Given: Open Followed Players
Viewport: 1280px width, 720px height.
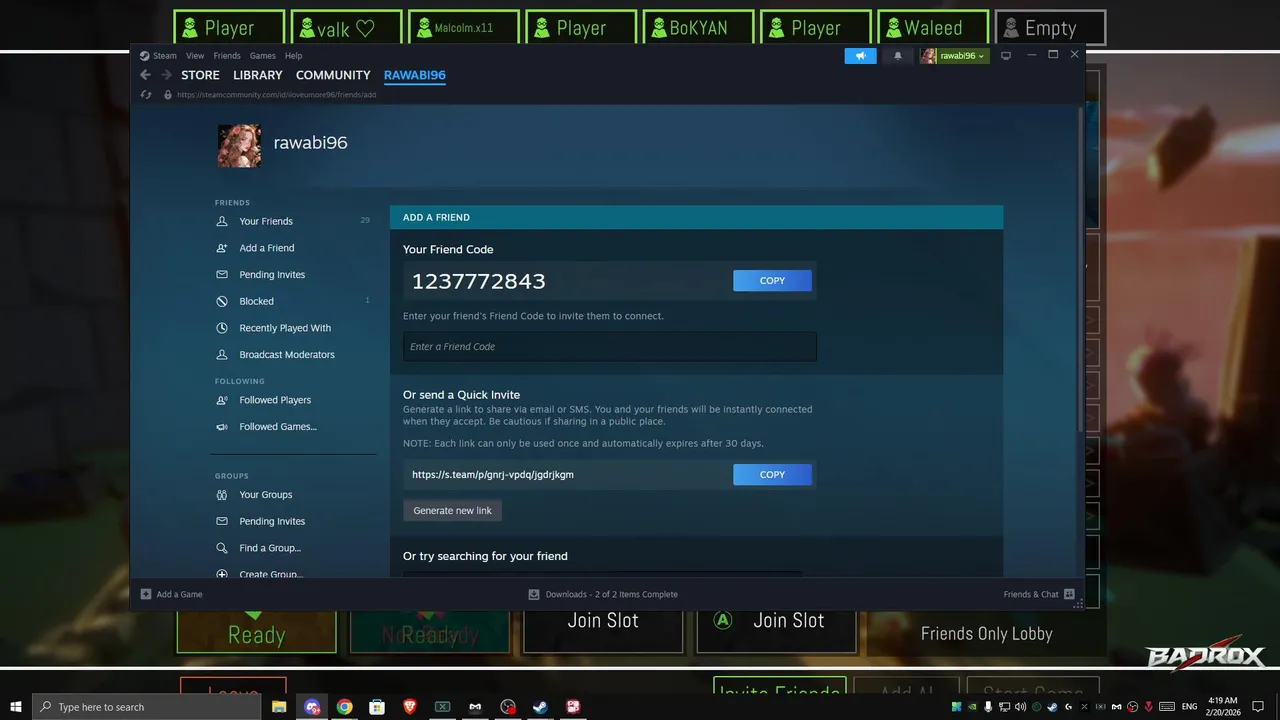Looking at the screenshot, I should point(275,400).
